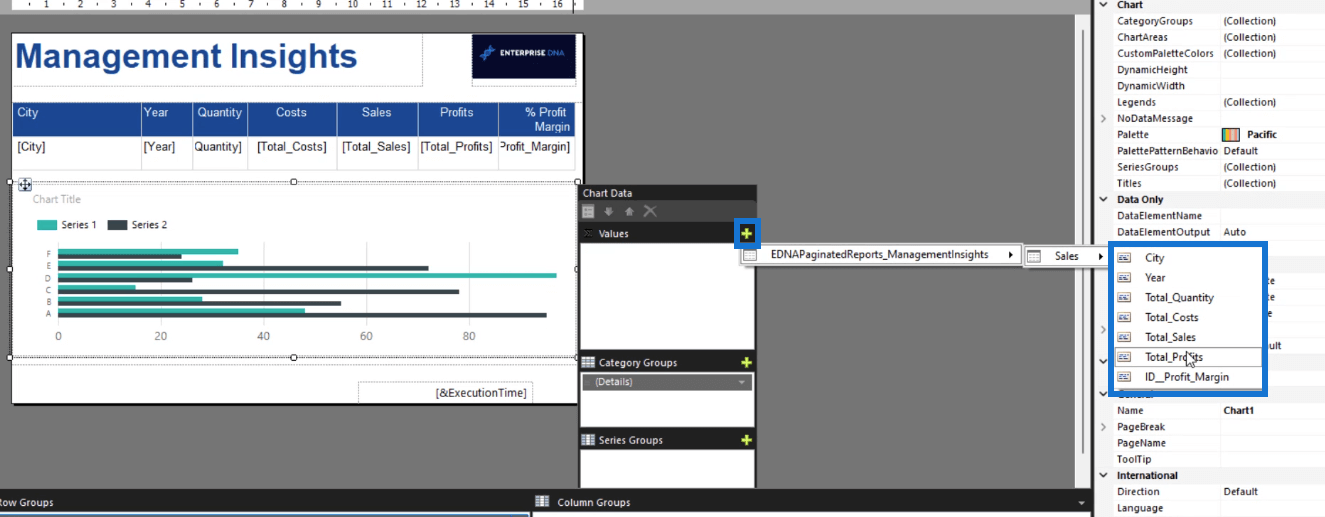Click the DataElementOutput Auto value

point(1235,231)
